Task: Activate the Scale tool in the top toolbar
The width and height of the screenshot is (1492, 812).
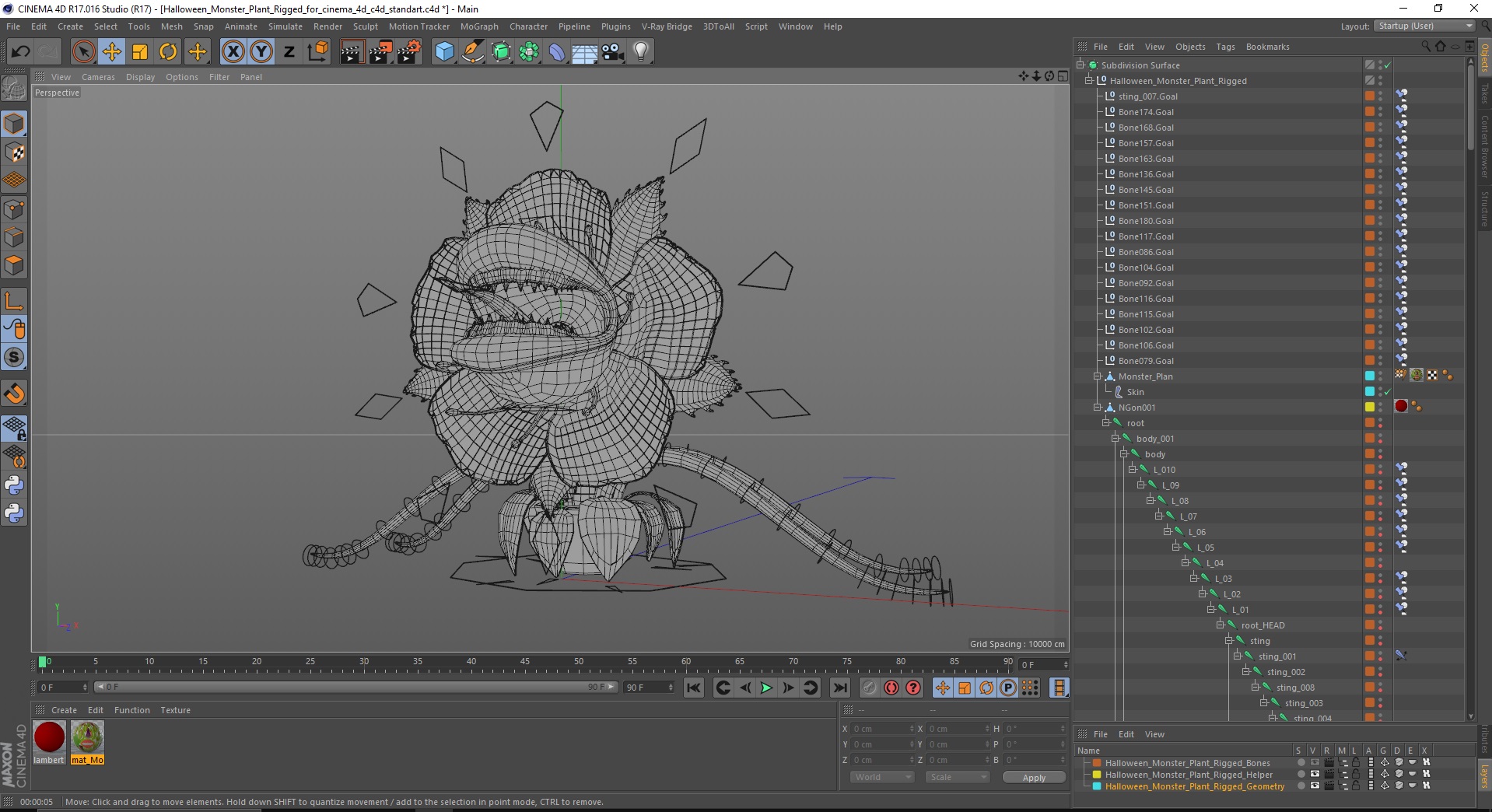Action: click(x=140, y=52)
